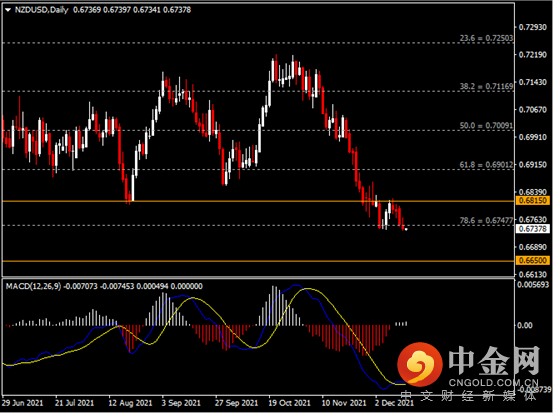Select the NZDUSD,Daily chart title
Viewport: 554px width, 414px height.
(42, 10)
